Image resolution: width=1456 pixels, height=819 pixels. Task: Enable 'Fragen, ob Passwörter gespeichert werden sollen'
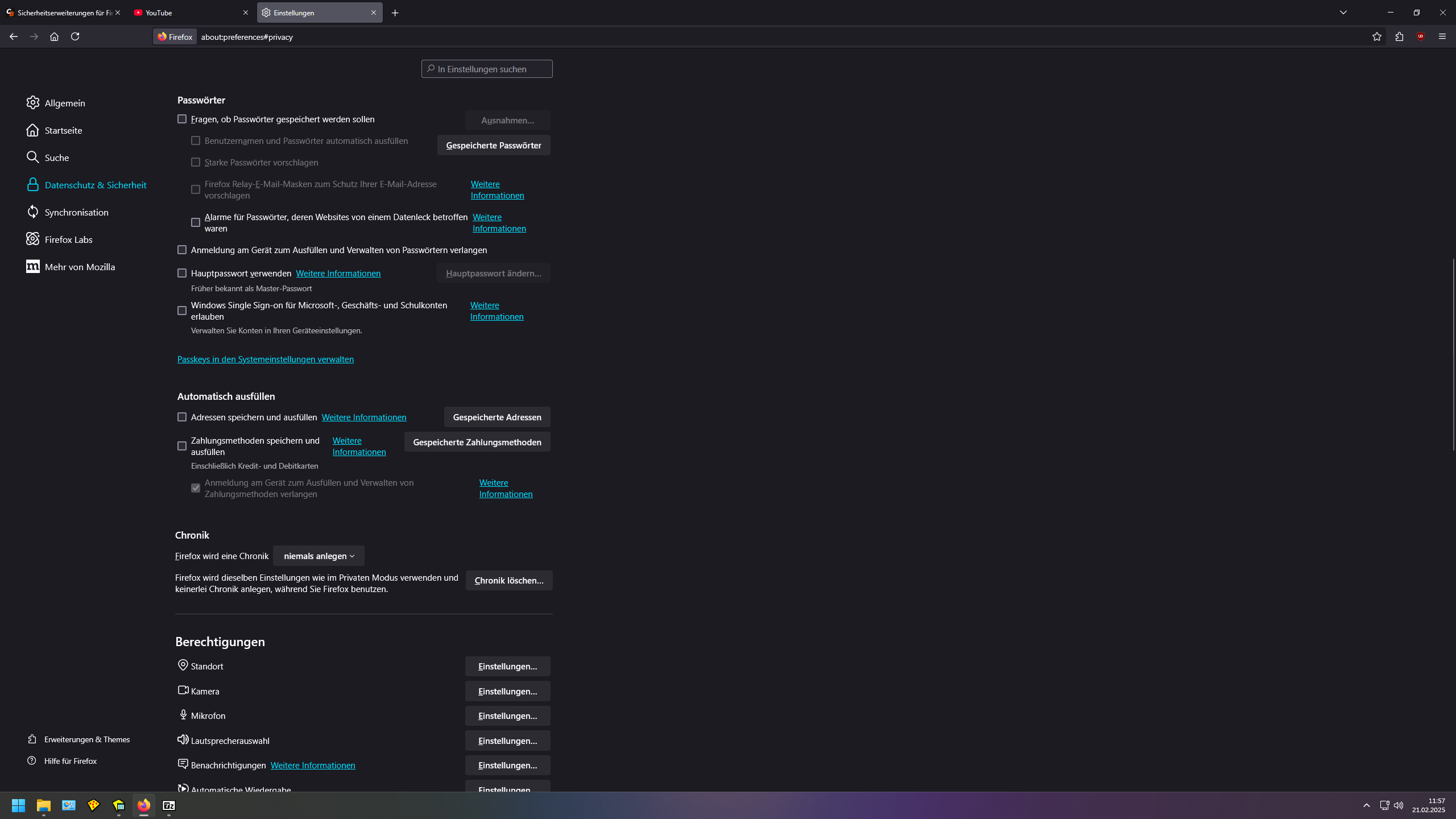[x=182, y=119]
